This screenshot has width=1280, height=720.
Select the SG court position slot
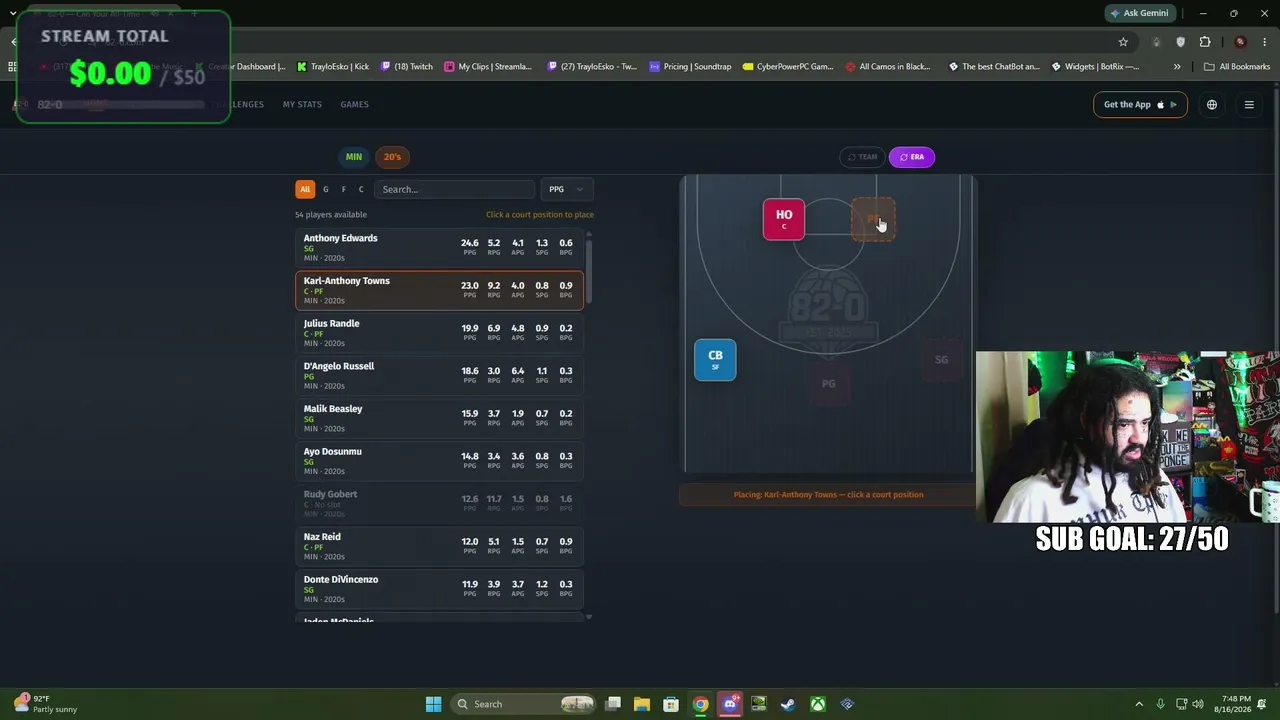coord(941,360)
